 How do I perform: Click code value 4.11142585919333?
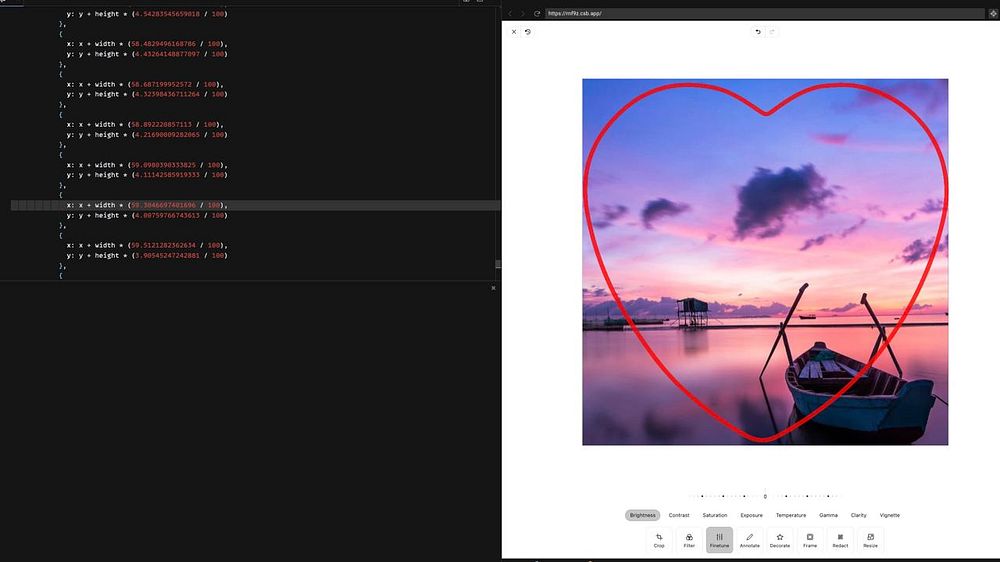(x=167, y=175)
